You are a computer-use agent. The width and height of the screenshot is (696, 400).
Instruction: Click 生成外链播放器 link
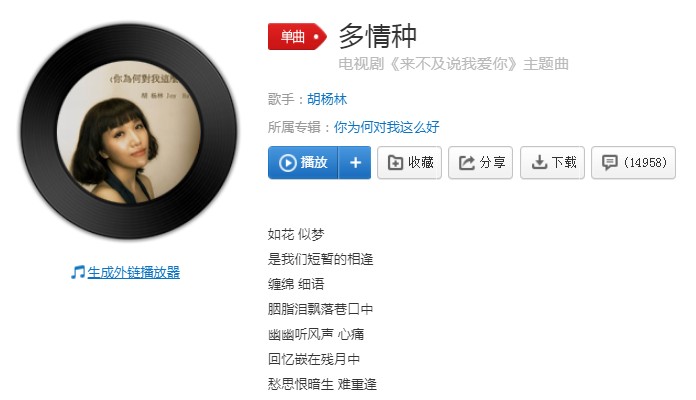(134, 272)
